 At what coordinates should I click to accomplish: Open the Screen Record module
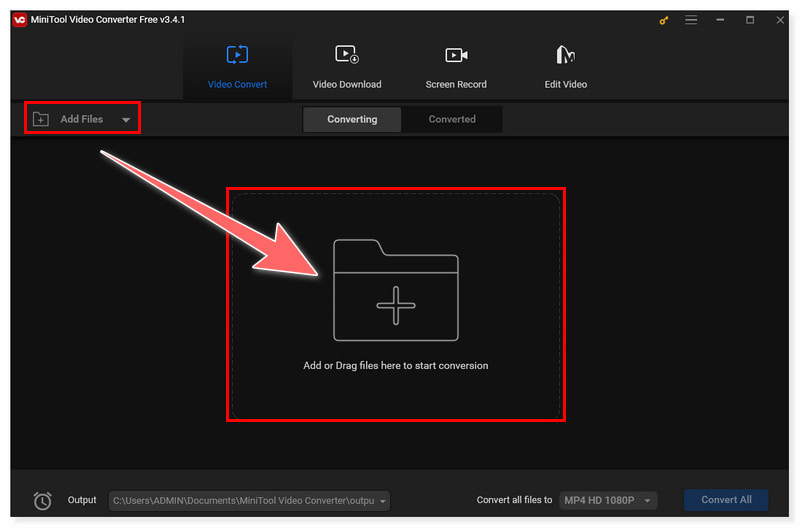point(456,66)
